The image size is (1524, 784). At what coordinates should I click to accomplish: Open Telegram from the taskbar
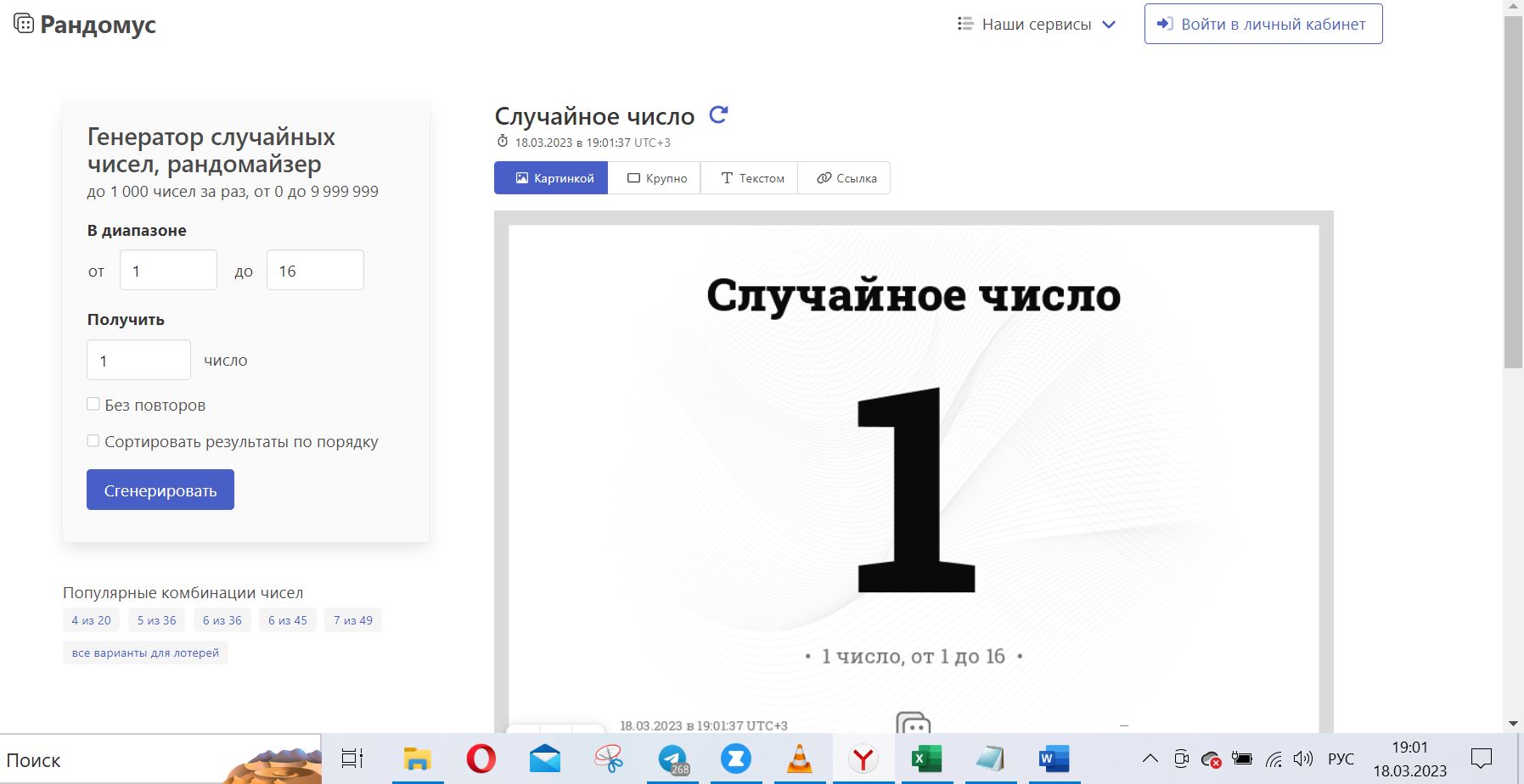point(673,759)
